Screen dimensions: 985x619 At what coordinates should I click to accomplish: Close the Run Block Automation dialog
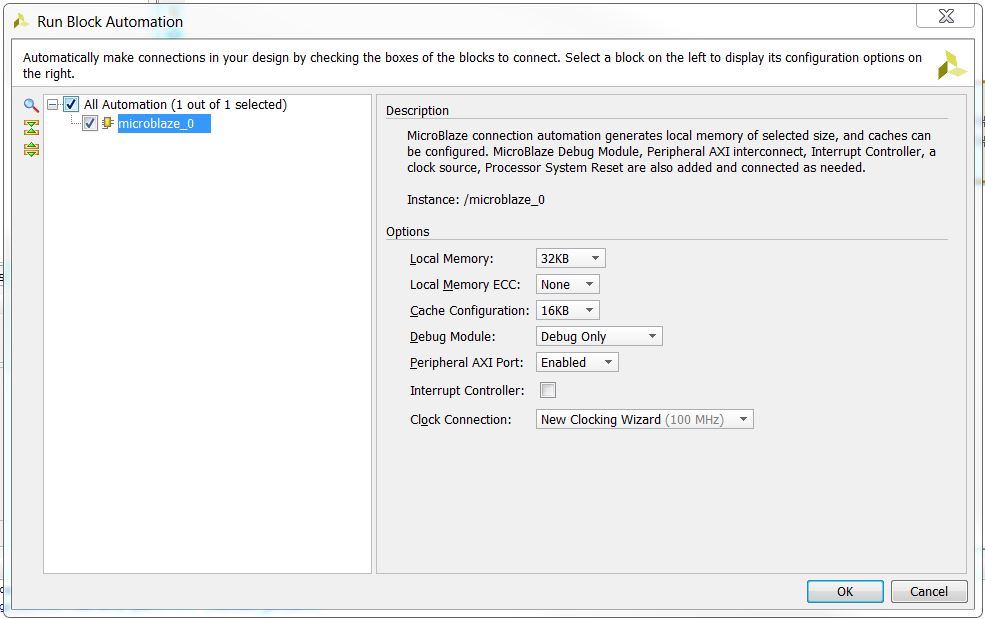(945, 16)
